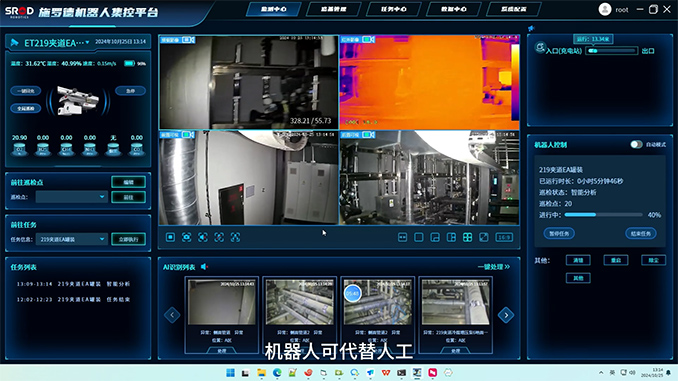Click the 前往 button next to 巡检点
The image size is (678, 381).
(x=128, y=197)
